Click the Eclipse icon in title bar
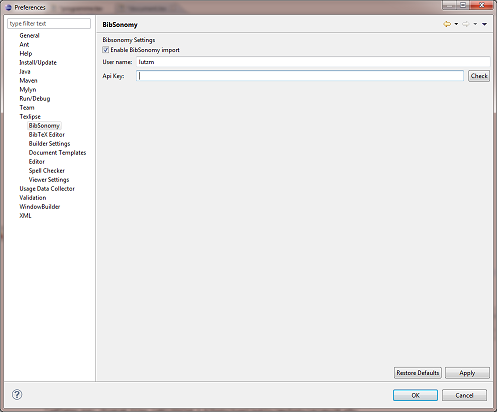The height and width of the screenshot is (412, 497). point(9,7)
